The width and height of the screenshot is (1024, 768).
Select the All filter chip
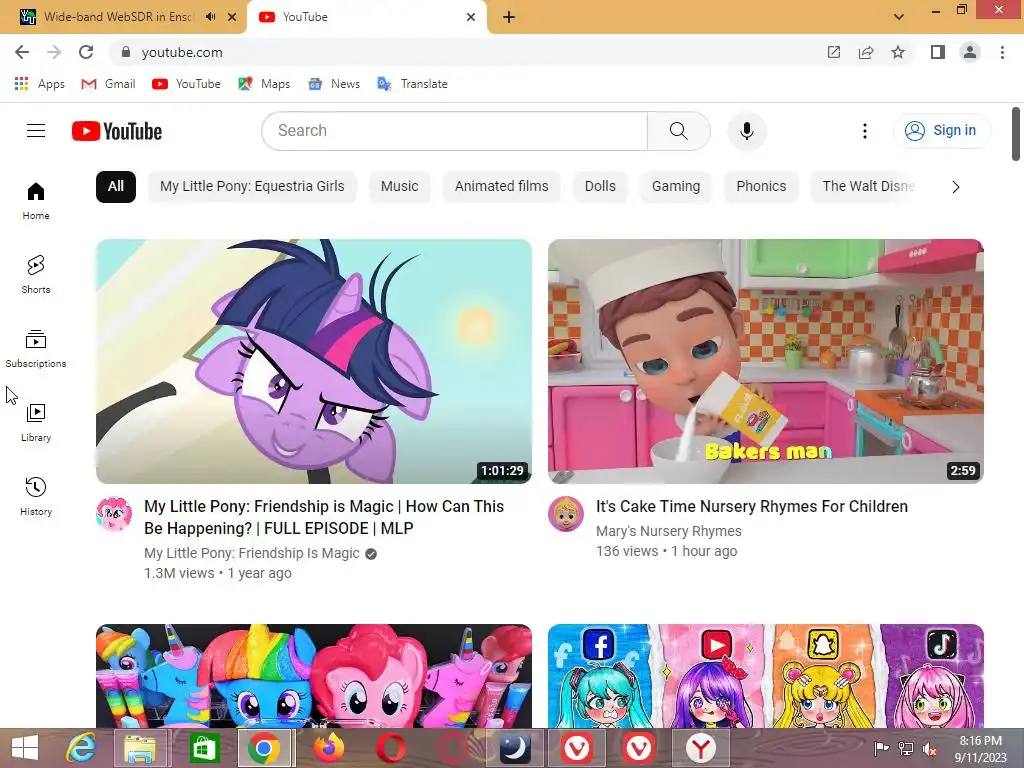116,187
